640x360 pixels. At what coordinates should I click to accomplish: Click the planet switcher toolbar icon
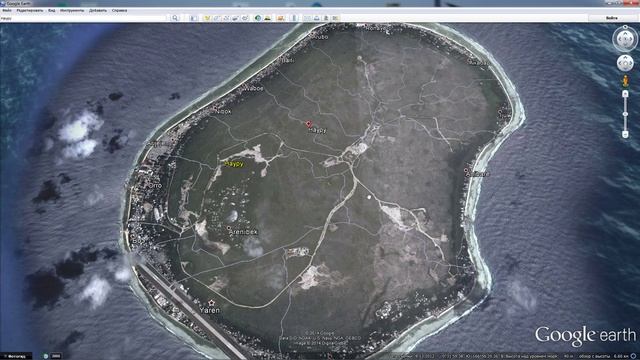click(280, 18)
